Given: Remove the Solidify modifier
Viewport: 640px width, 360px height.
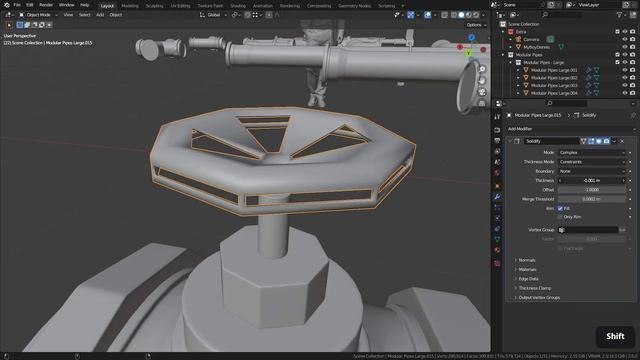Looking at the screenshot, I should (622, 141).
